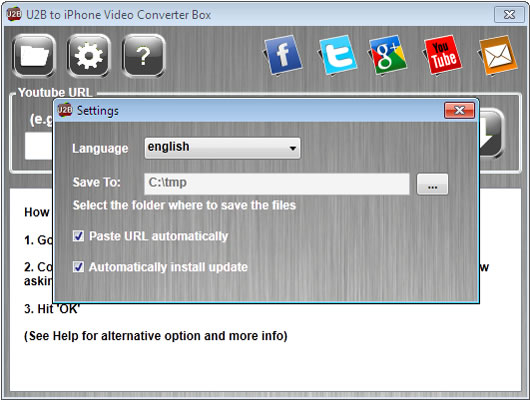The height and width of the screenshot is (400, 530).
Task: Open the Language dropdown
Action: [222, 148]
